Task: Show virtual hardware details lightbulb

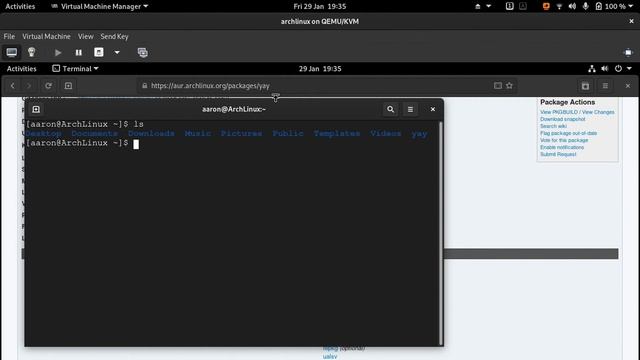Action: [31, 52]
